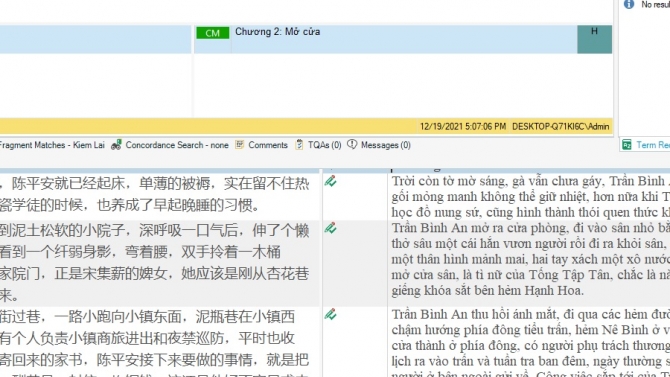670x377 pixels.
Task: Click the TQAs clipboard icon
Action: pos(300,144)
